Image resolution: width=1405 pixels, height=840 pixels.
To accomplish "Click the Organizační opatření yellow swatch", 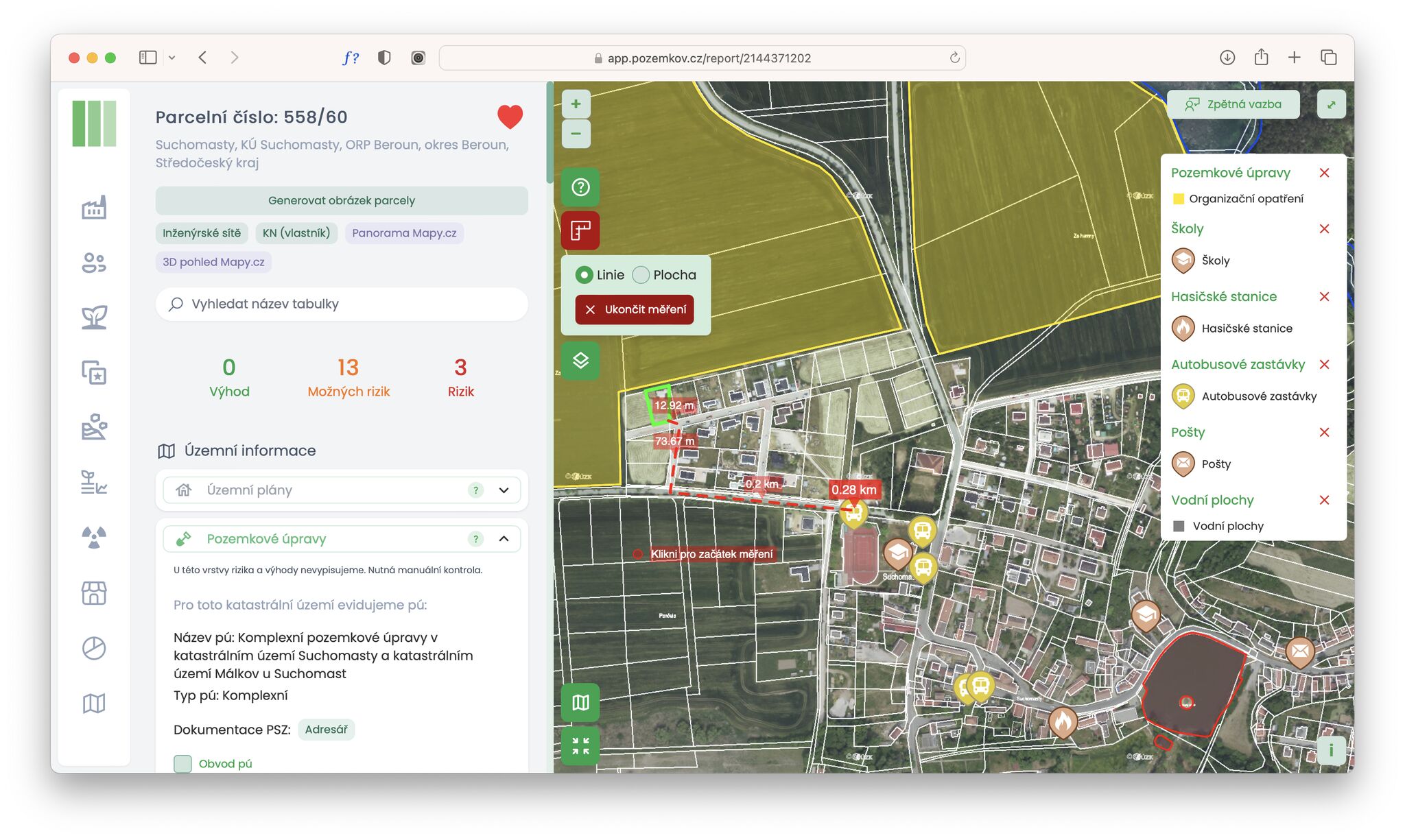I will (x=1179, y=199).
